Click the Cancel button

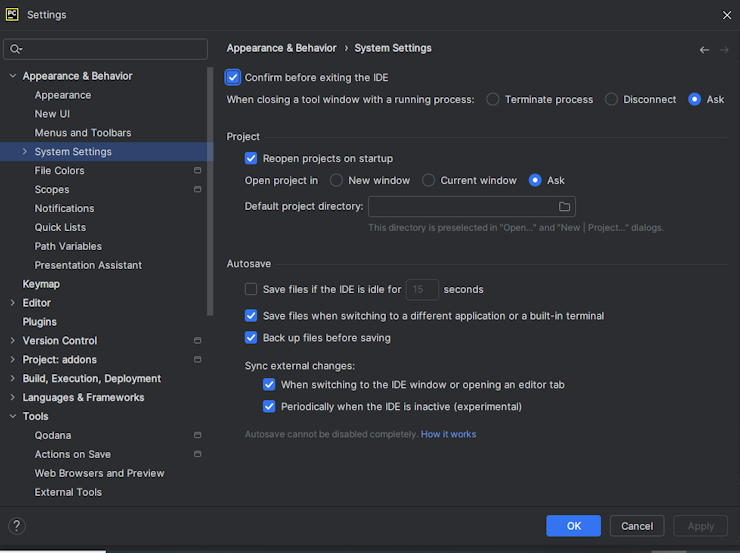coord(637,526)
